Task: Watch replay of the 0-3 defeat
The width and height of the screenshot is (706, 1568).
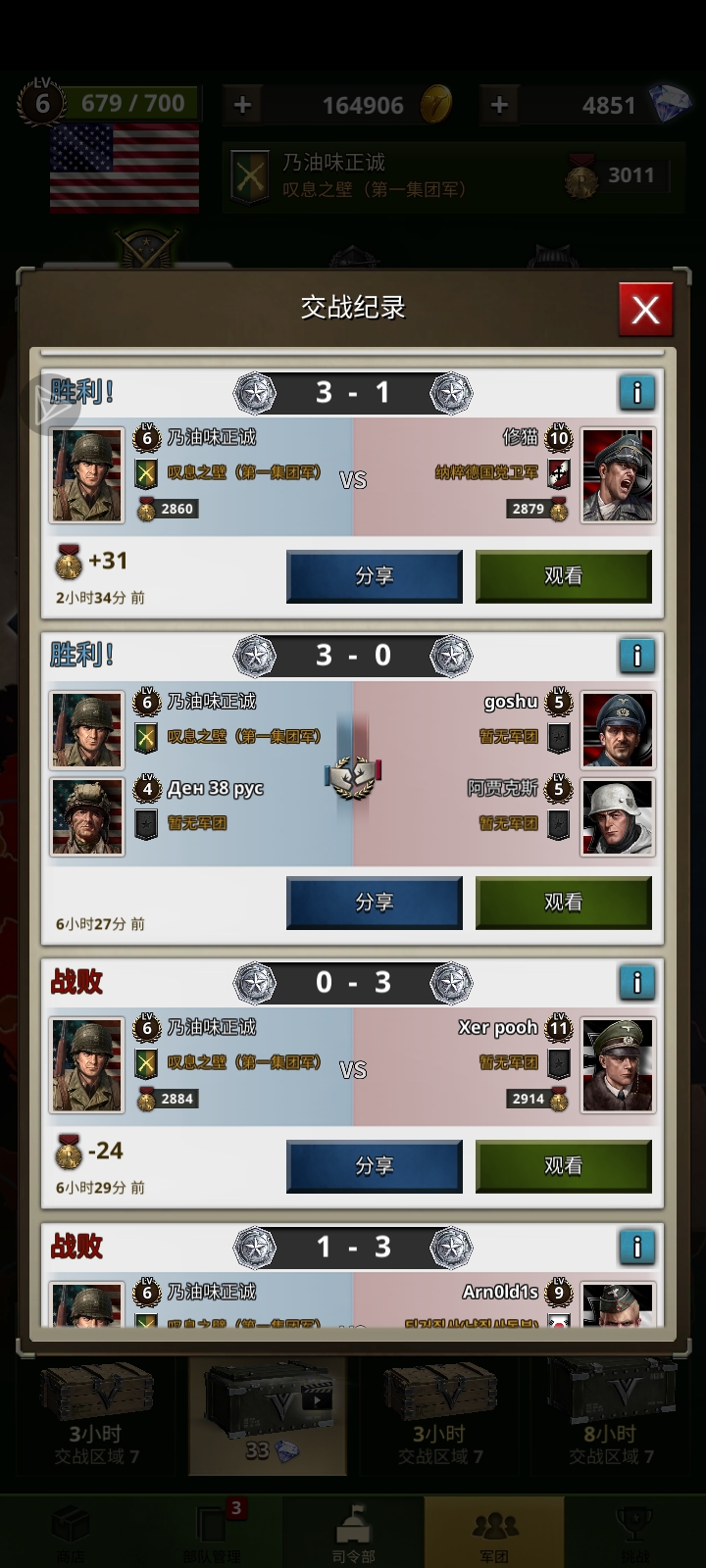Action: click(564, 1166)
